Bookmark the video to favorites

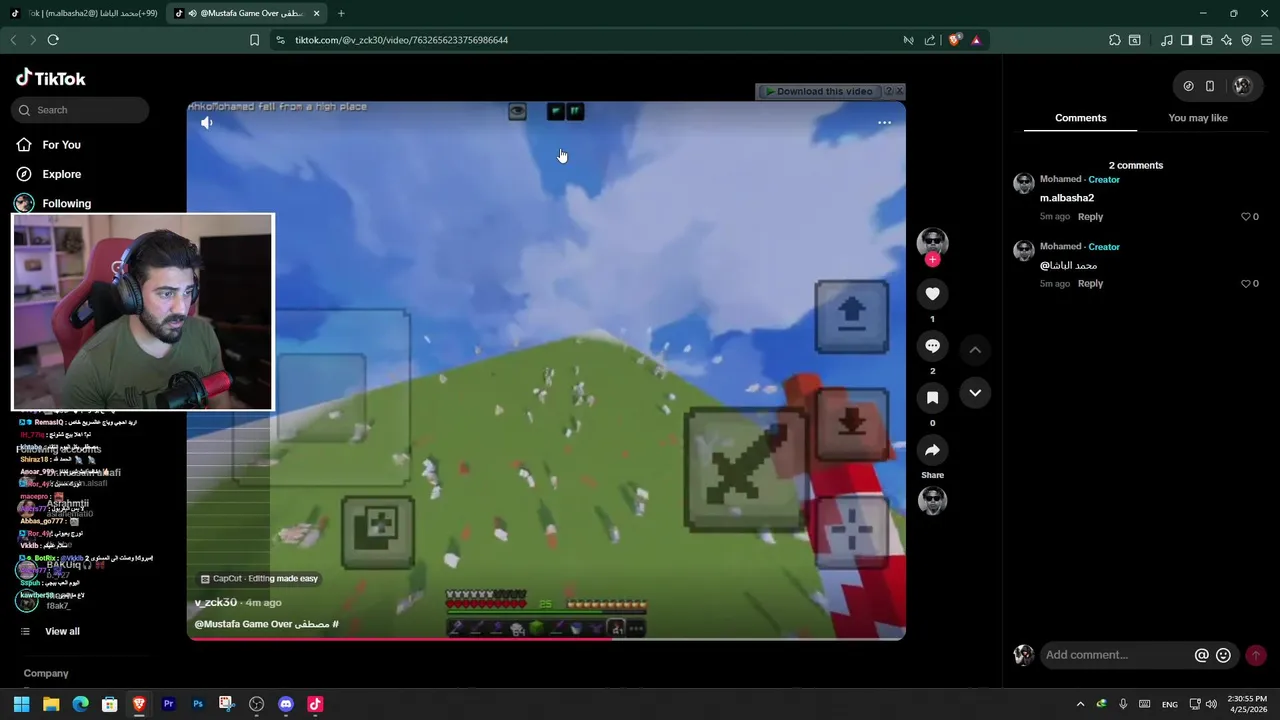coord(932,398)
